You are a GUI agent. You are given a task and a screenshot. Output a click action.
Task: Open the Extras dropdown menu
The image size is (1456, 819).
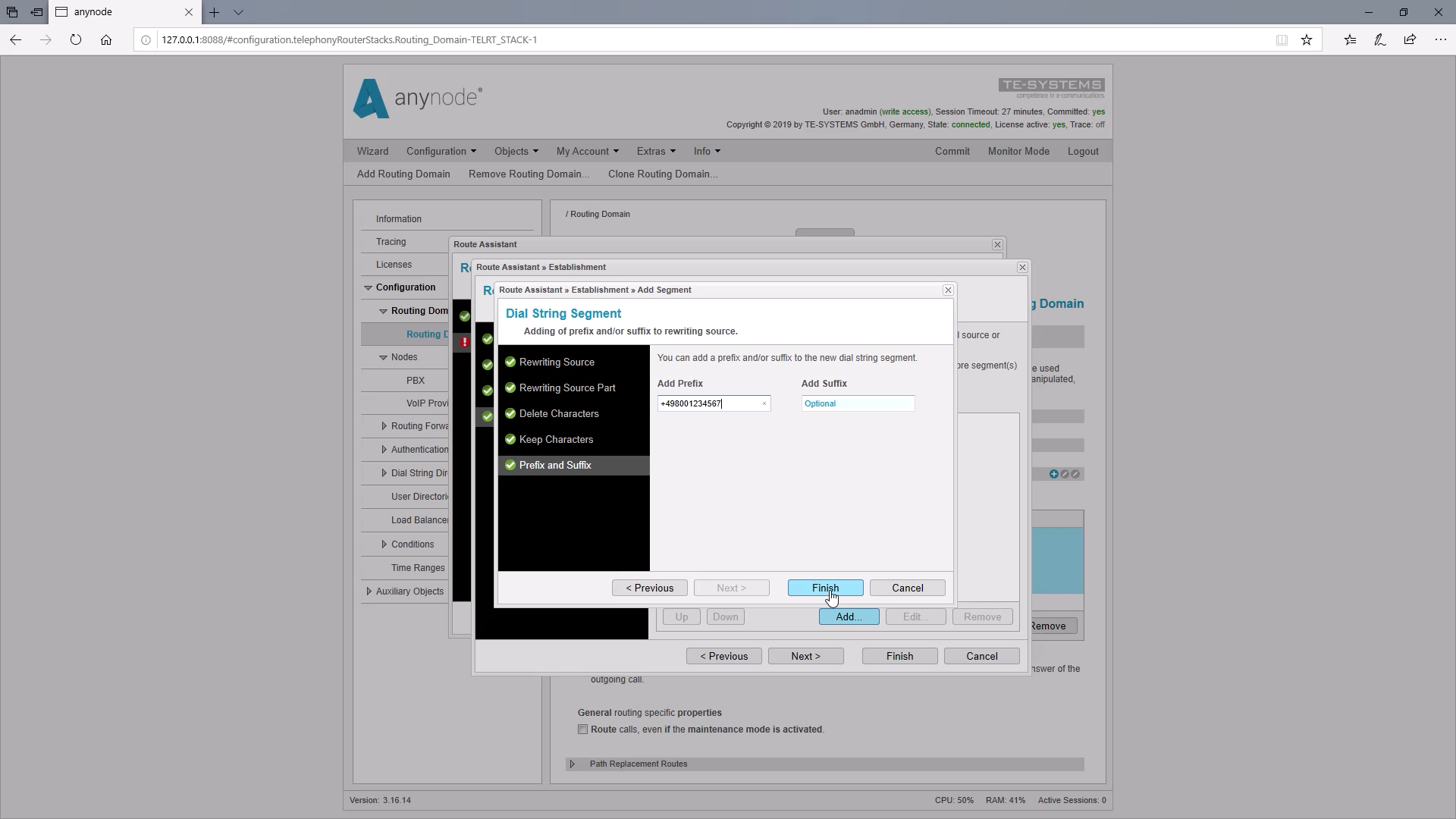(x=656, y=152)
